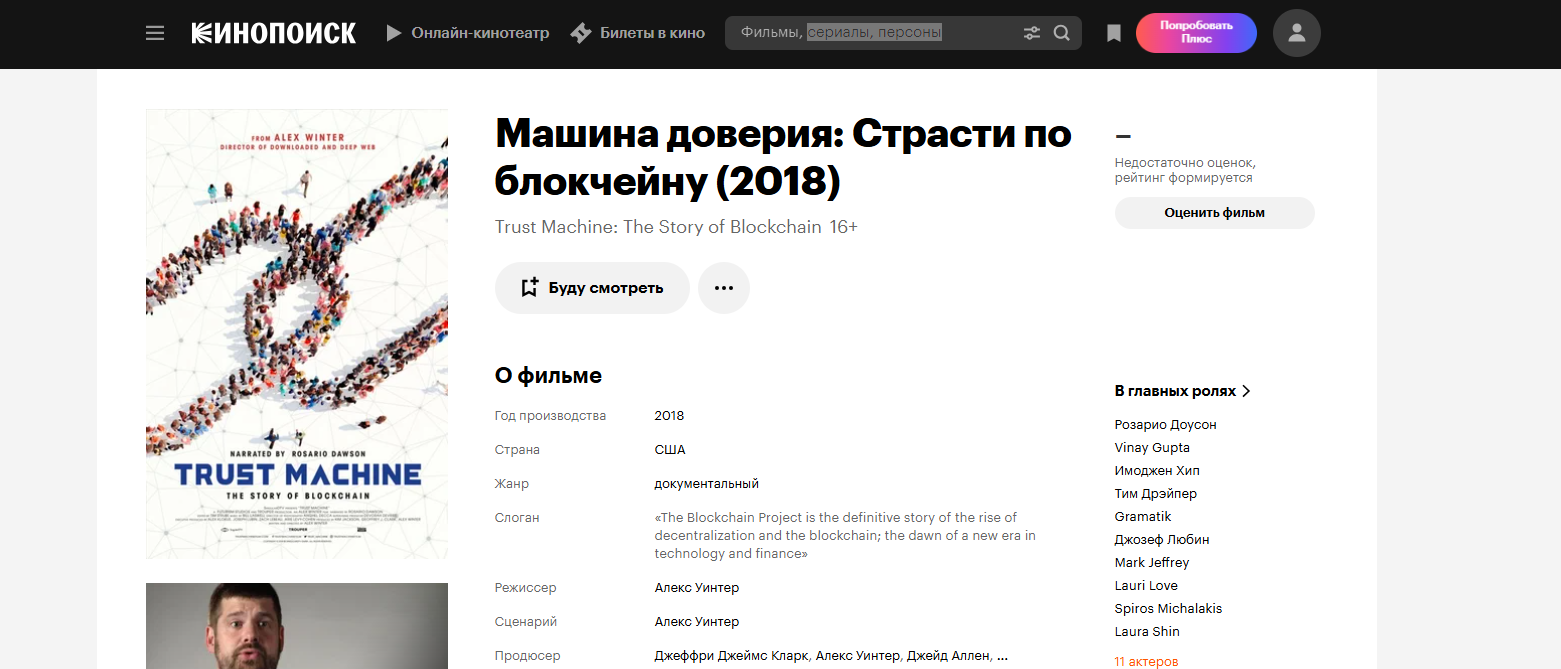Expand the producers list ellipsis

pyautogui.click(x=1003, y=657)
